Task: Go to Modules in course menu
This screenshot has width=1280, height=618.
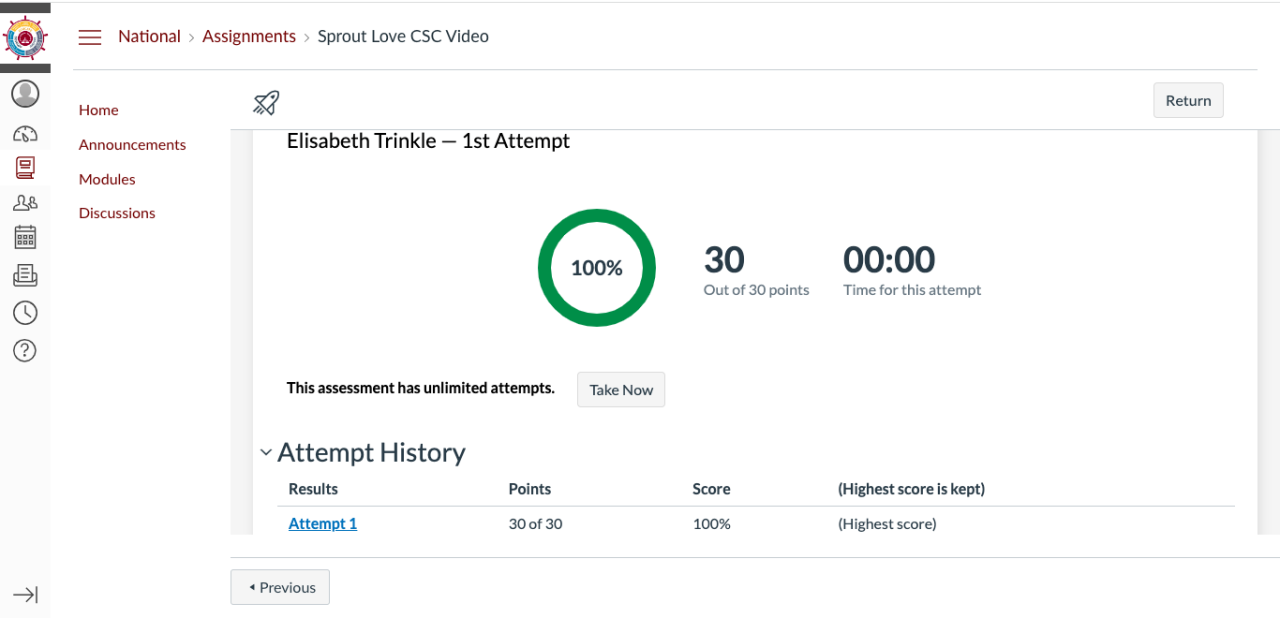Action: pos(107,179)
